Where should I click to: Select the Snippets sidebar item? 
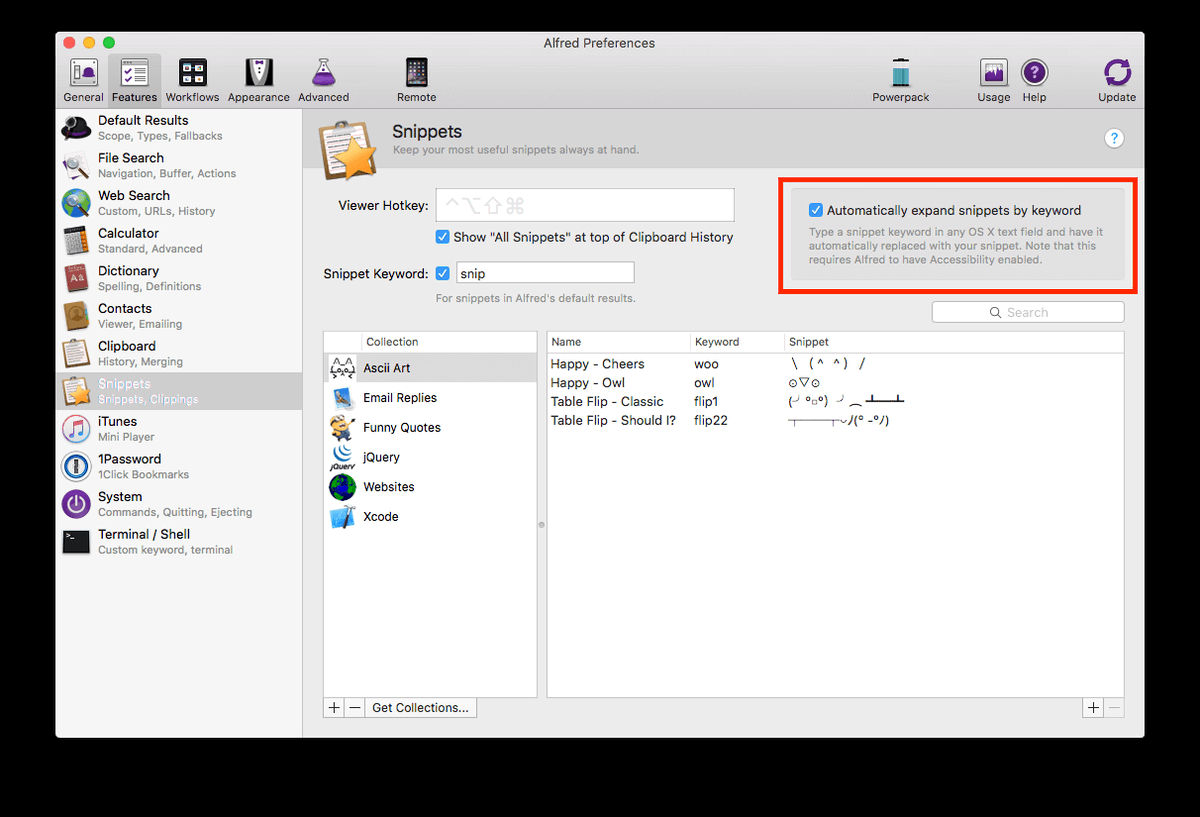click(179, 391)
